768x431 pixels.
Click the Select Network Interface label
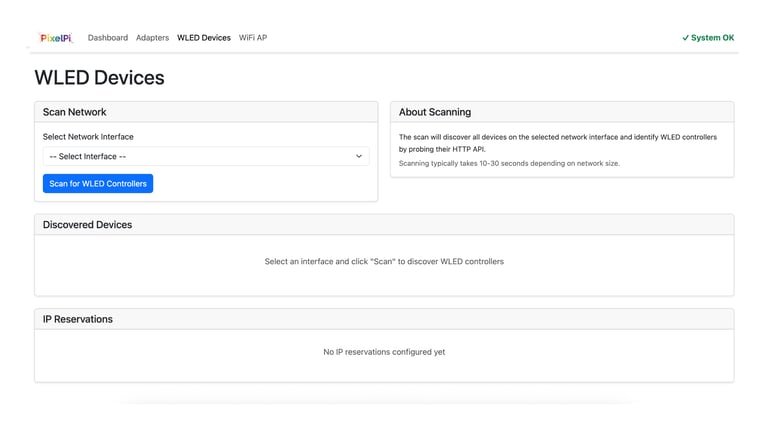pyautogui.click(x=88, y=137)
